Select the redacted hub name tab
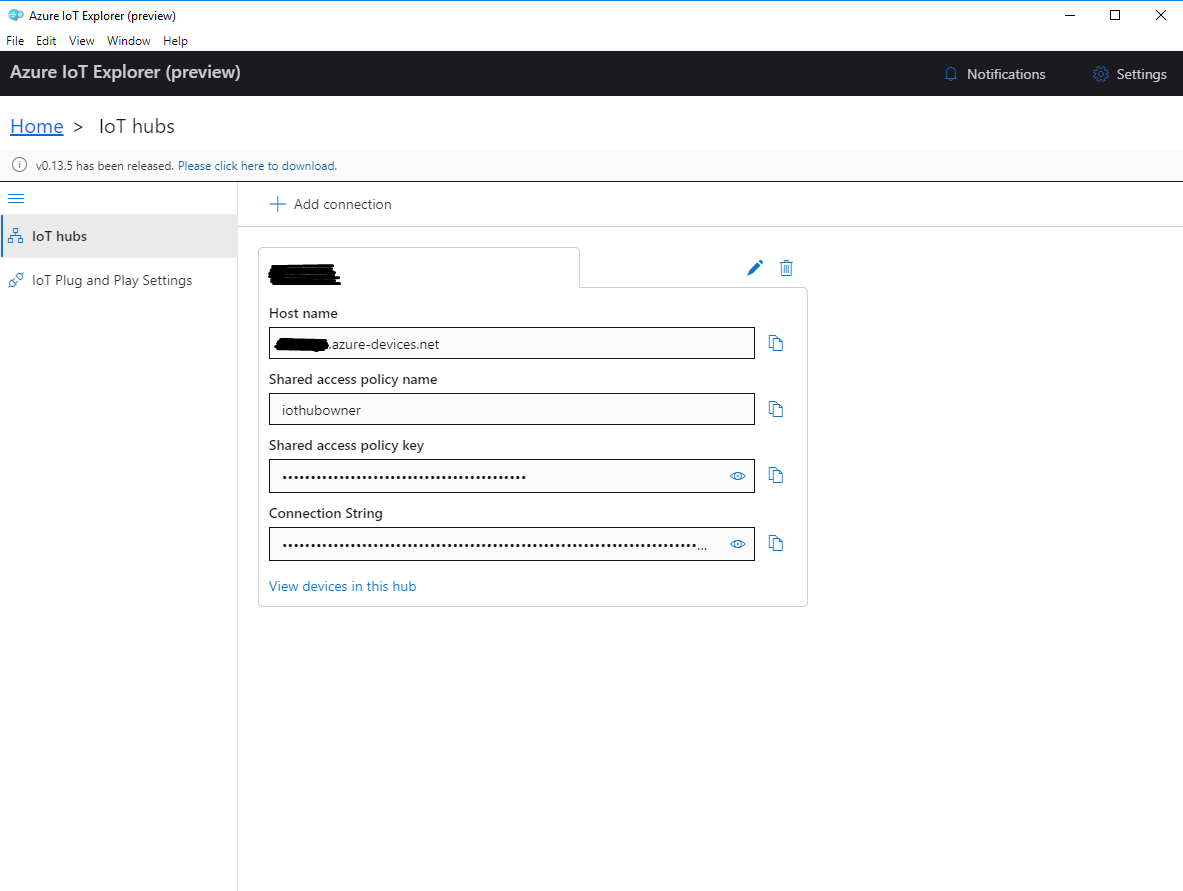The width and height of the screenshot is (1183, 891). click(419, 268)
